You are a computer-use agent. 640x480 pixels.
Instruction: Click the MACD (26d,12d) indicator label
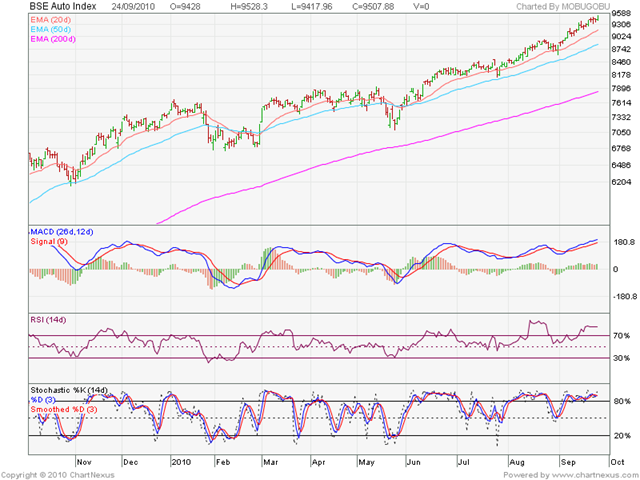62,232
